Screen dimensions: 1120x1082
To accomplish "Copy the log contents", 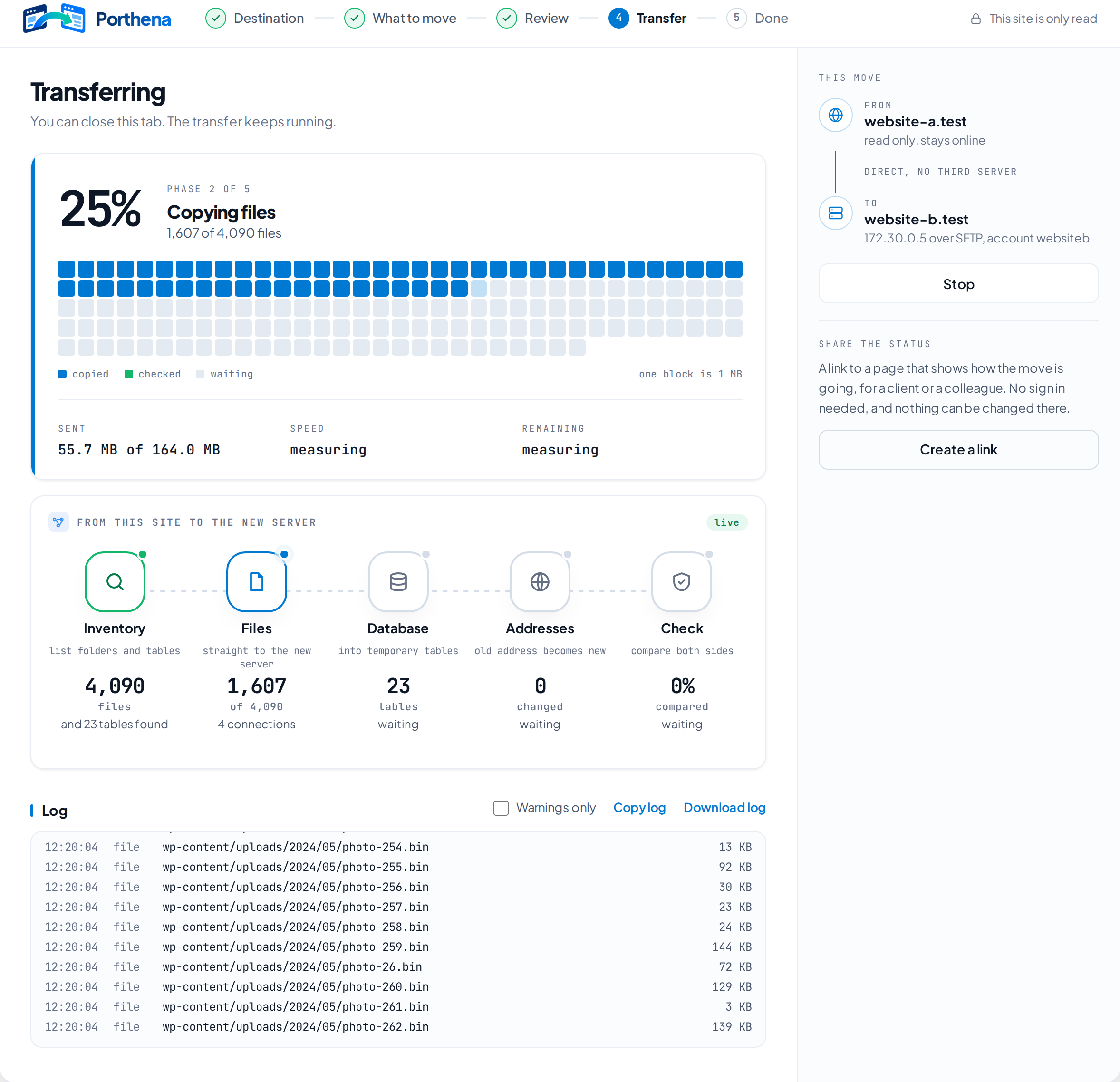I will click(639, 808).
